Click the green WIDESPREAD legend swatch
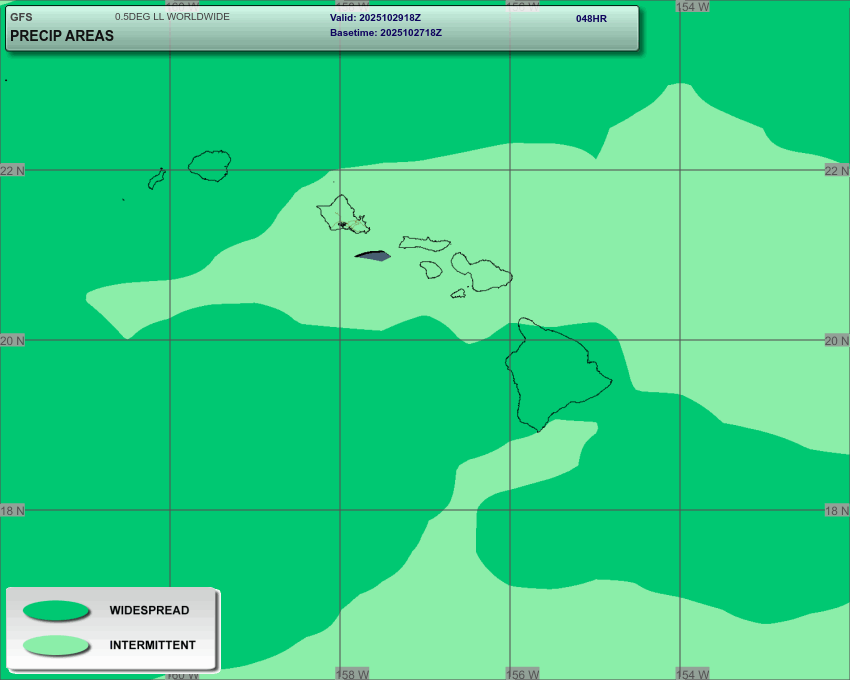The width and height of the screenshot is (850, 680). [56, 610]
